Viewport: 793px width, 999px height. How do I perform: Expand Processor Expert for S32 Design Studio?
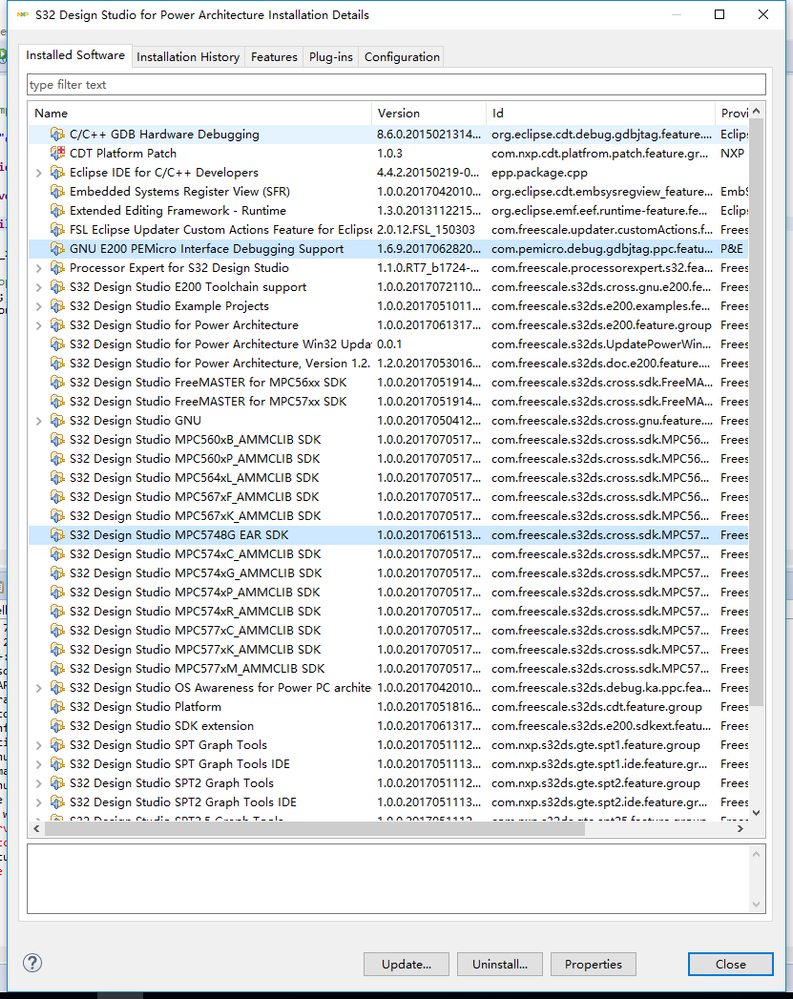[x=39, y=268]
